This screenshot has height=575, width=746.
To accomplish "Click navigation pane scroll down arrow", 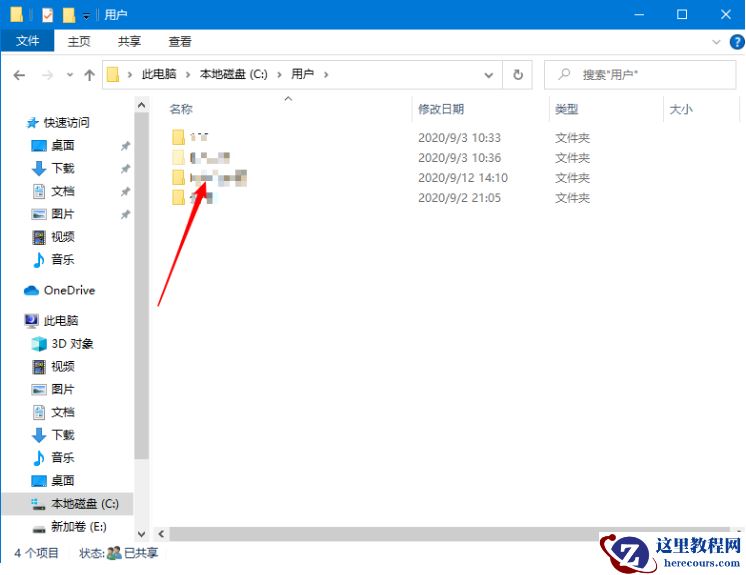I will (x=141, y=534).
